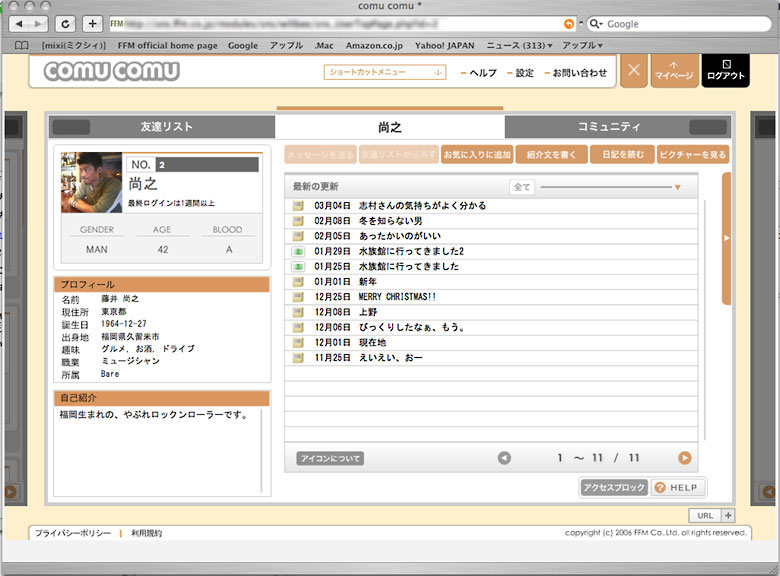Expand the 全て filter dropdown arrow
The width and height of the screenshot is (780, 576).
coord(677,187)
